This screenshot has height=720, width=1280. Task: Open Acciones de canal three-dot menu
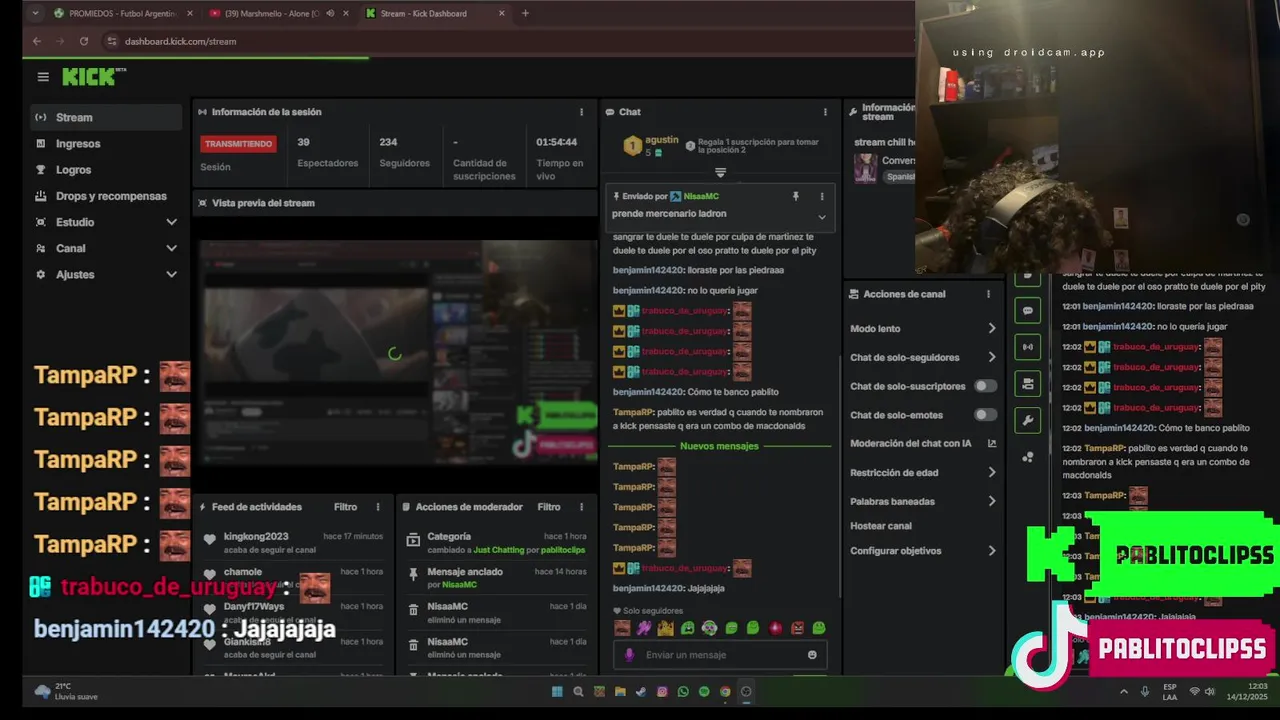click(988, 294)
